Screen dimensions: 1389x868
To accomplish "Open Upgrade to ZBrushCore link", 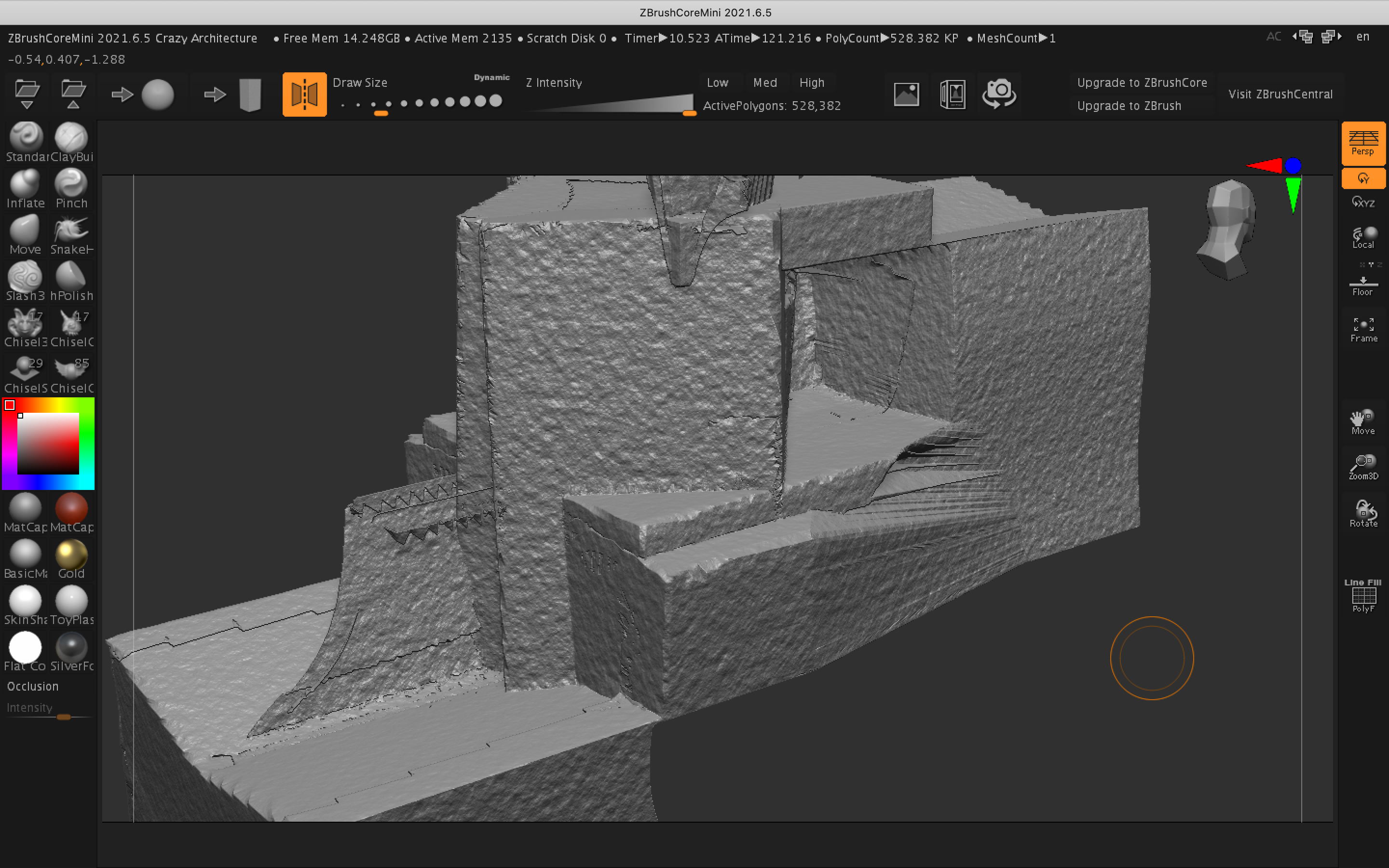I will (x=1142, y=82).
